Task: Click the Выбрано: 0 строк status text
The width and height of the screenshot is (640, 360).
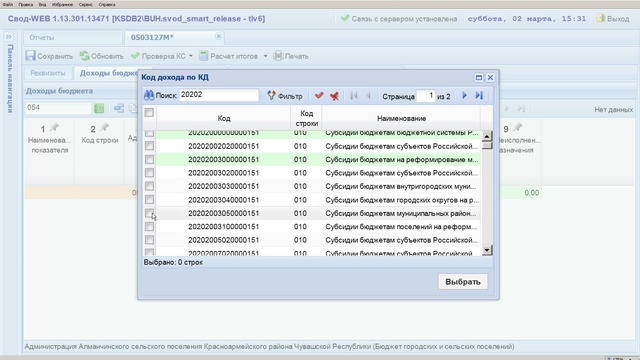Action: click(x=173, y=262)
